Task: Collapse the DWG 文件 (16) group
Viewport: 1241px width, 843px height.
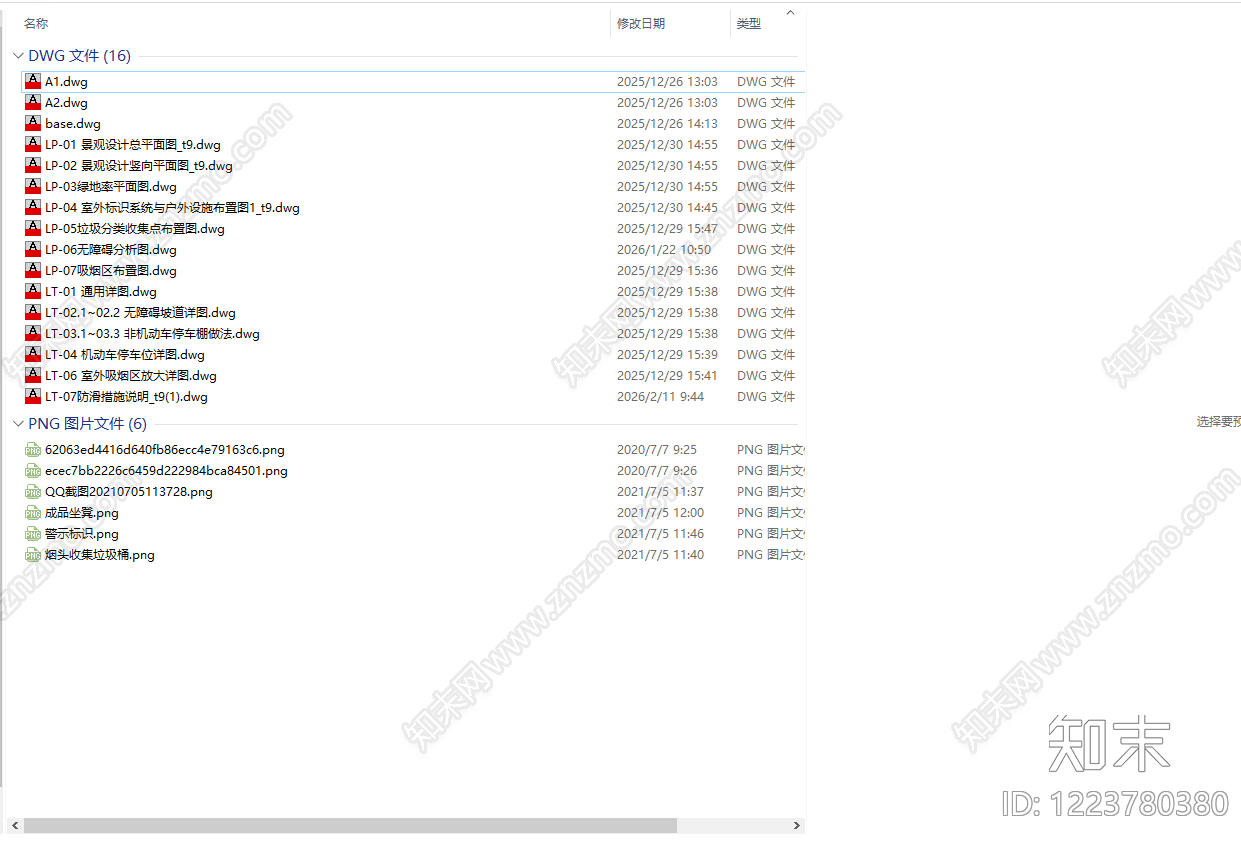Action: tap(18, 56)
